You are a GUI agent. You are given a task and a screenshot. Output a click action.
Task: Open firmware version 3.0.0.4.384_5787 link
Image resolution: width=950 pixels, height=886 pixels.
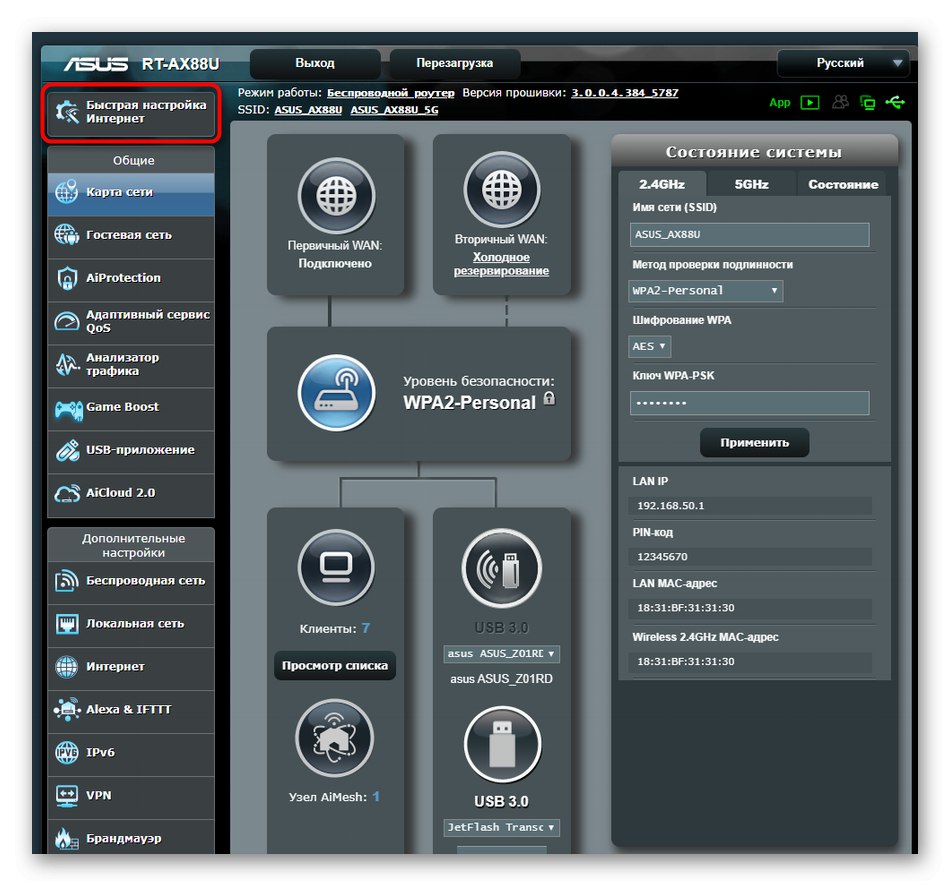click(x=625, y=93)
